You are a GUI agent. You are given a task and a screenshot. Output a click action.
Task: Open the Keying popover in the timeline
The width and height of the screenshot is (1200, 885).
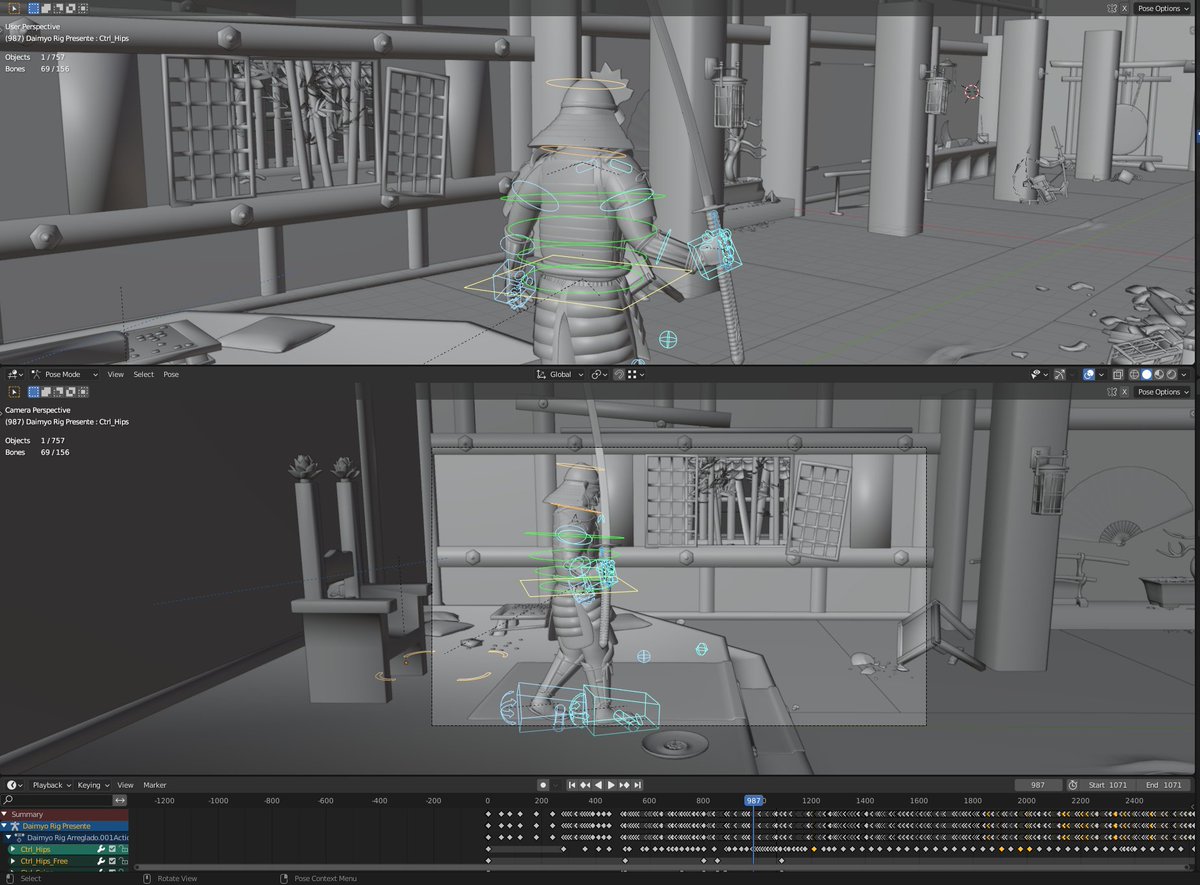pos(93,785)
